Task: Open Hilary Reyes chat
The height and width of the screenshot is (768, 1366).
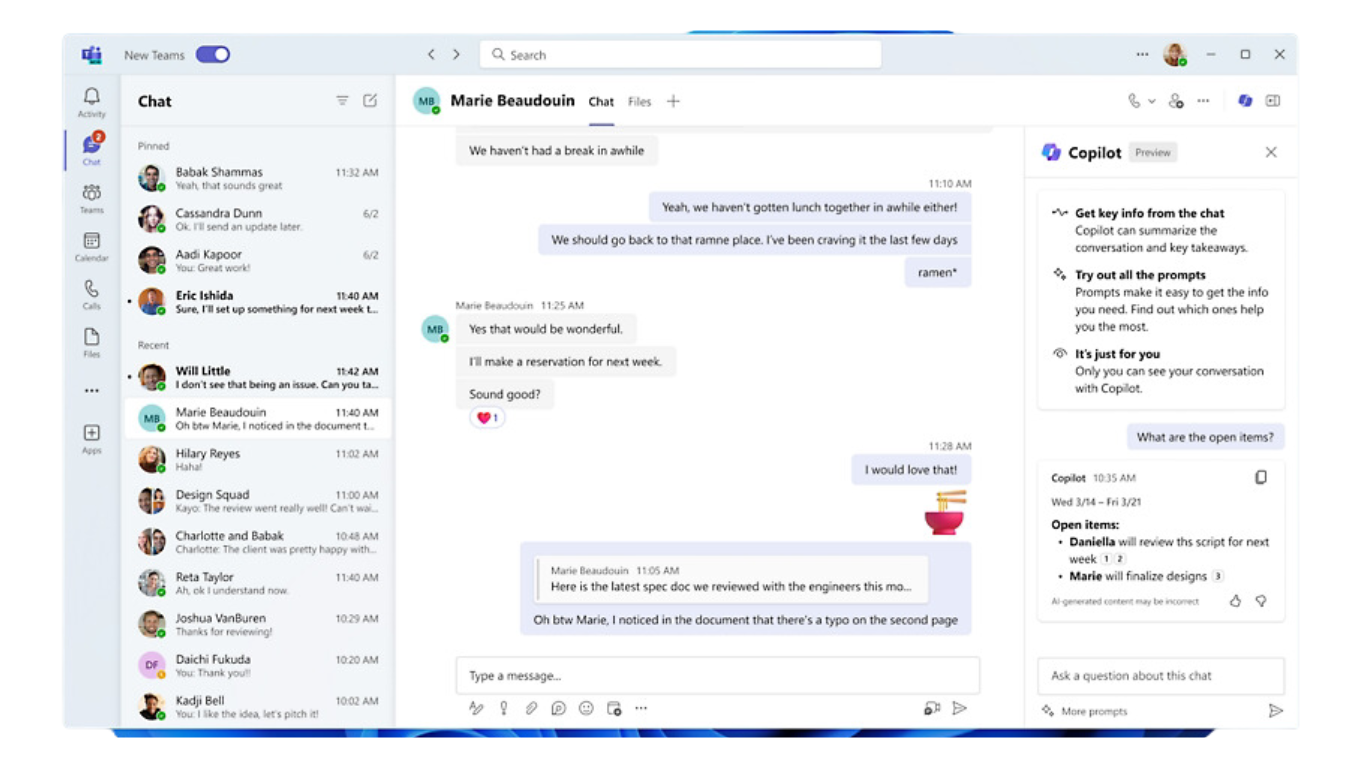Action: coord(257,460)
